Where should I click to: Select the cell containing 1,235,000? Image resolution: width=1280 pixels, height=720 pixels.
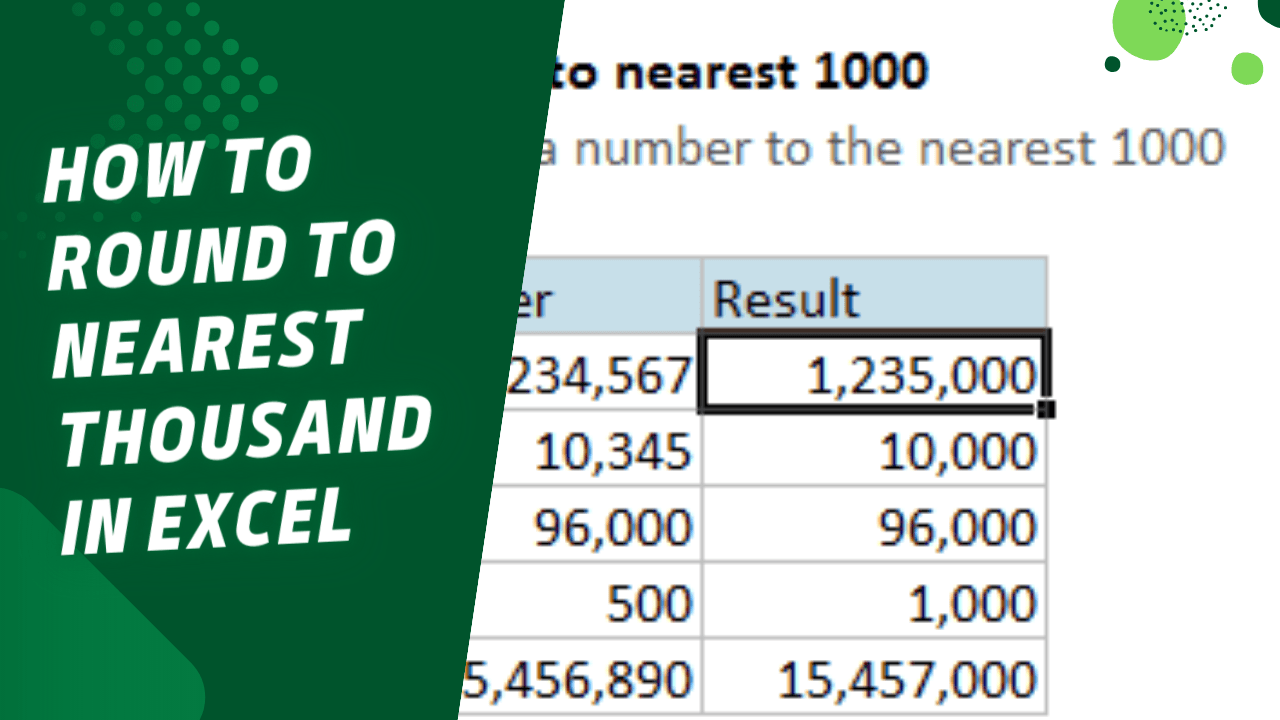point(875,375)
